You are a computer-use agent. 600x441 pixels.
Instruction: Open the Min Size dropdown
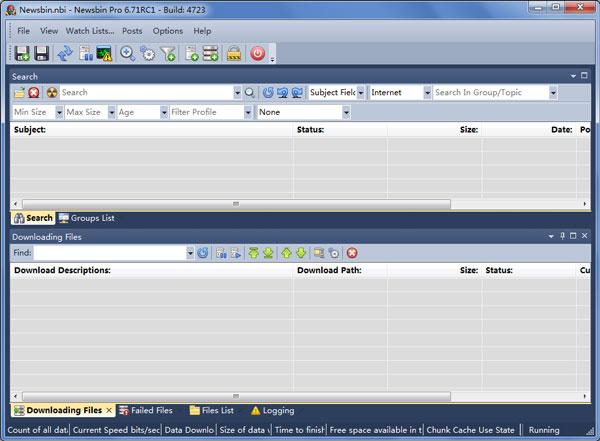coord(59,112)
